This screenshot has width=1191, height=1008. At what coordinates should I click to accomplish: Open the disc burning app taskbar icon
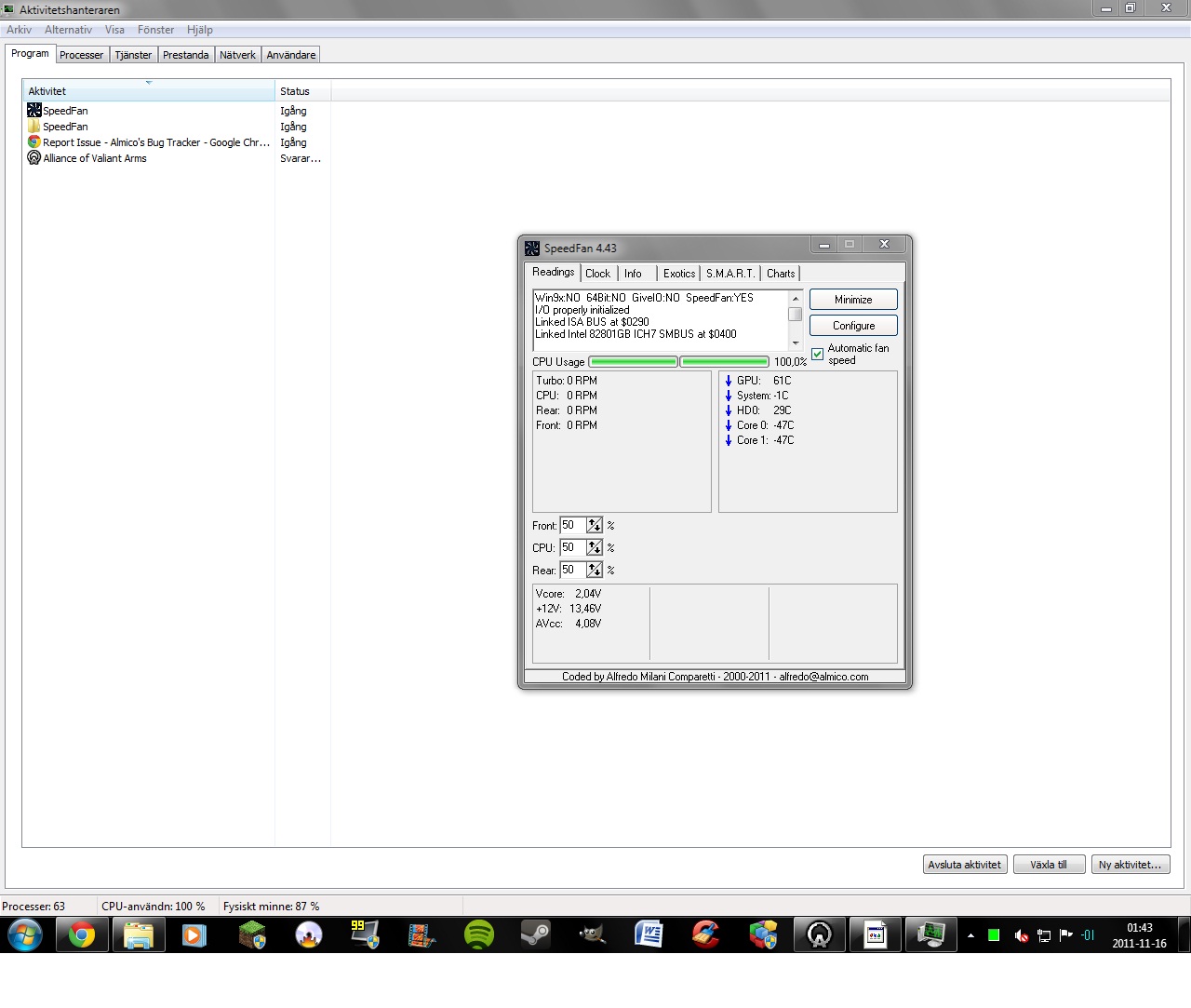(308, 934)
